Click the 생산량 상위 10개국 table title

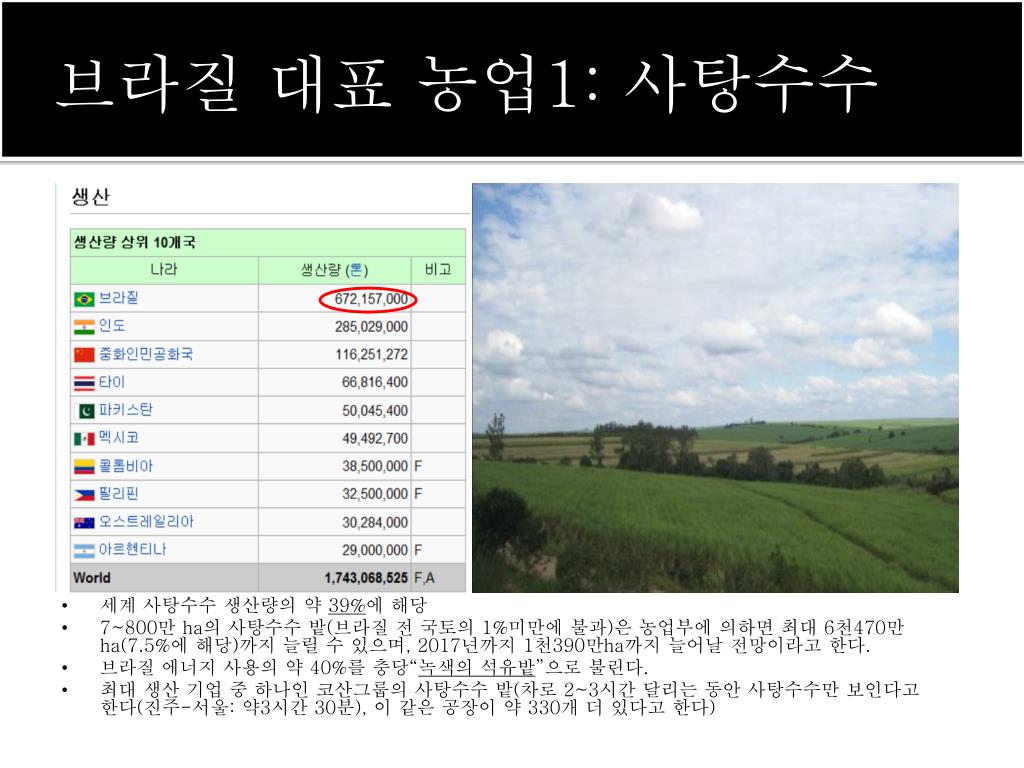click(x=135, y=242)
